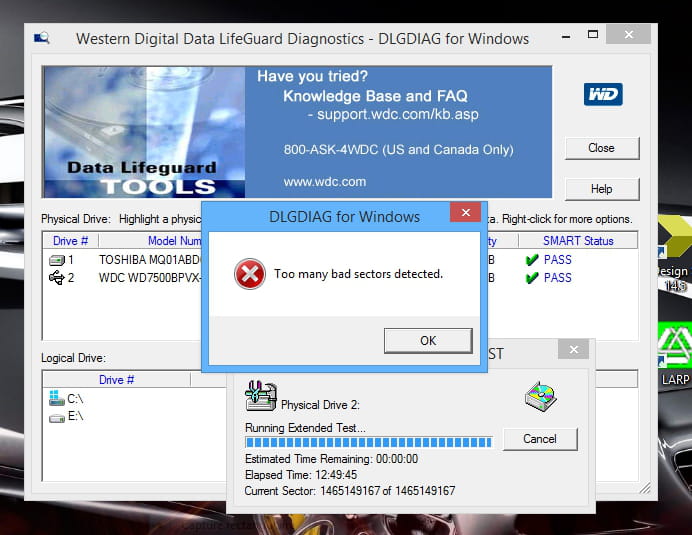The width and height of the screenshot is (692, 535).
Task: Click the DLGDIAG app icon in the title bar
Action: 42,38
